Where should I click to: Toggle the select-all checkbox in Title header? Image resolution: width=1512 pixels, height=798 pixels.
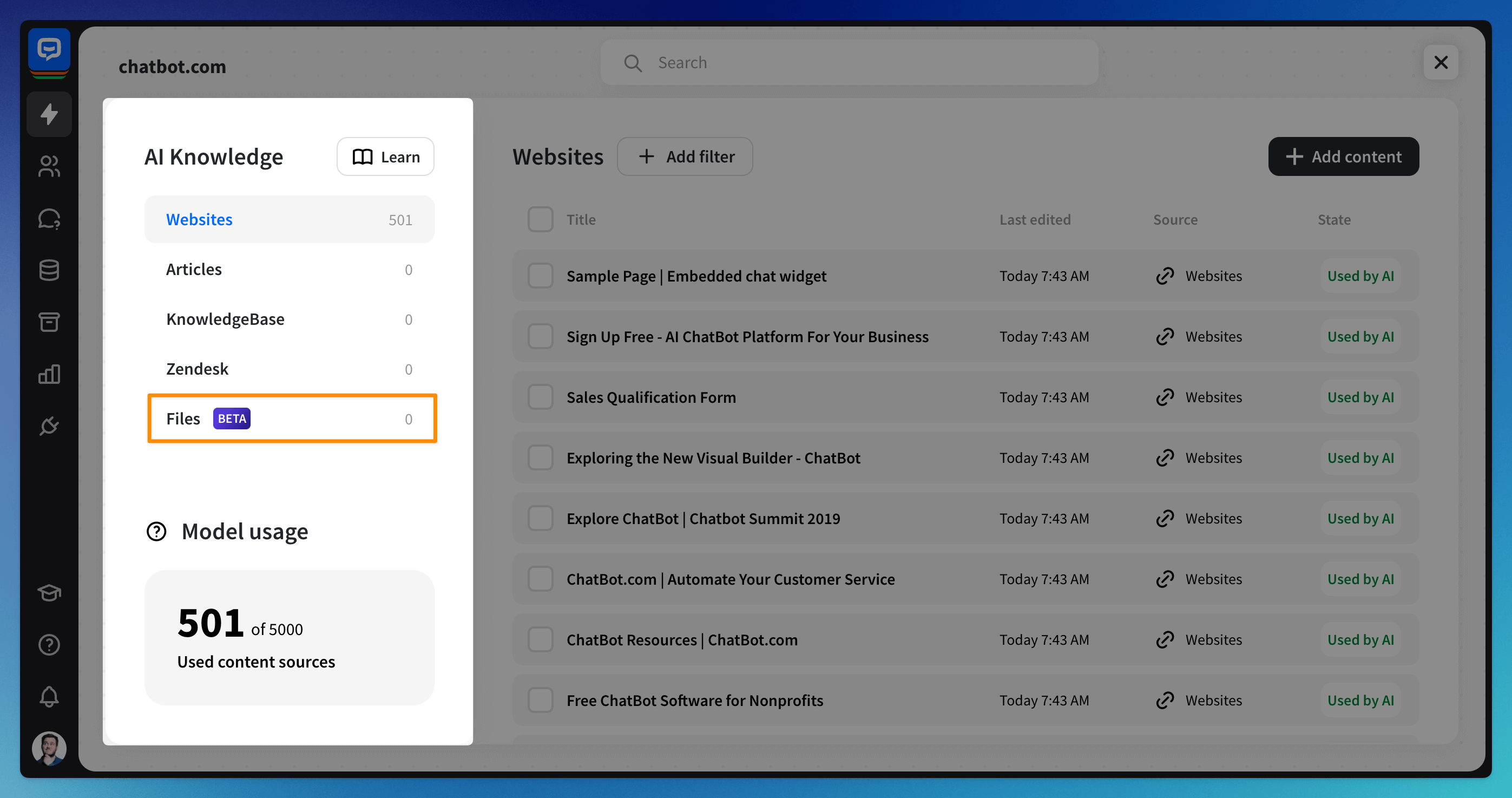[x=540, y=220]
